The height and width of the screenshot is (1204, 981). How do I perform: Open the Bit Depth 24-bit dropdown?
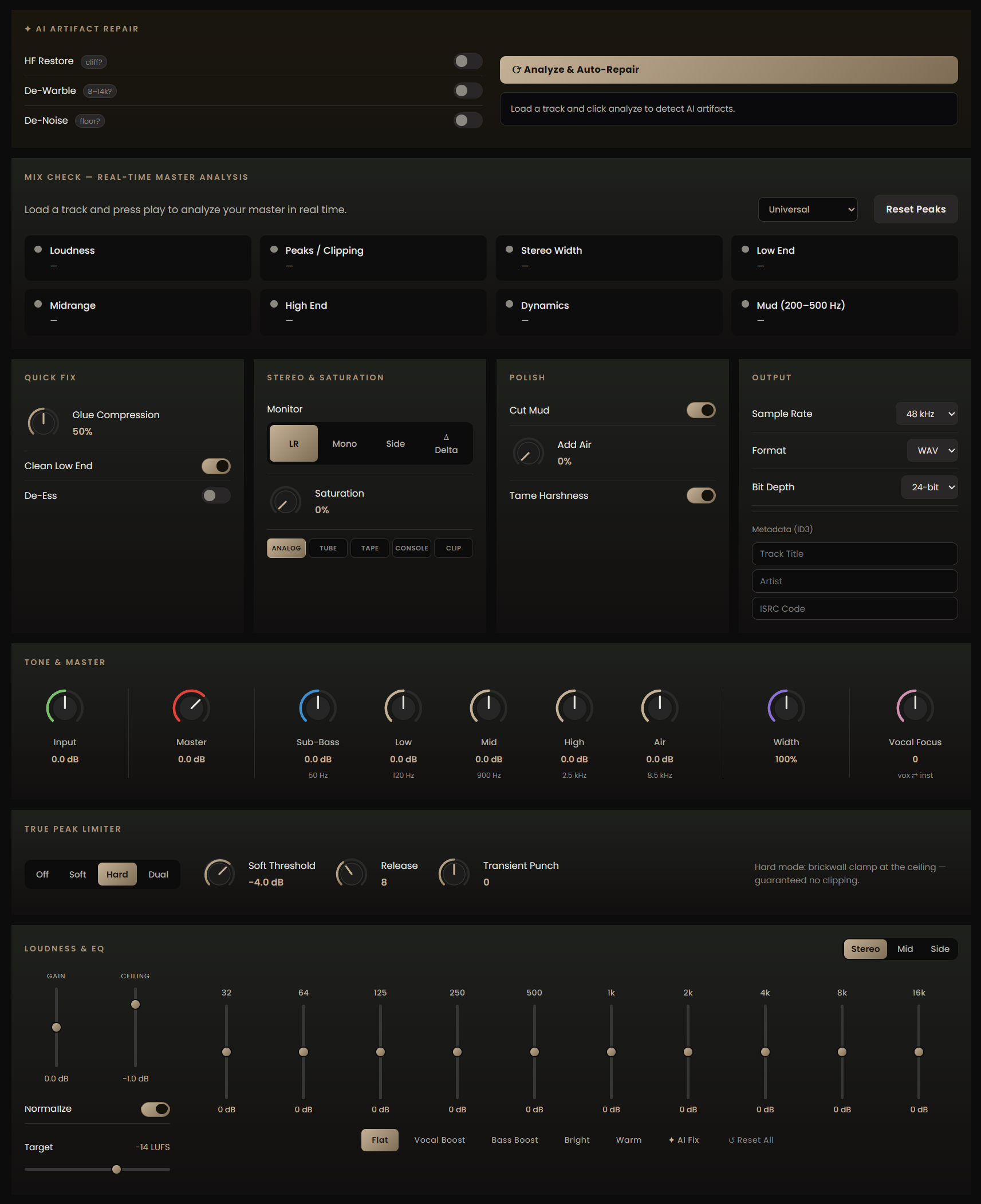coord(929,487)
